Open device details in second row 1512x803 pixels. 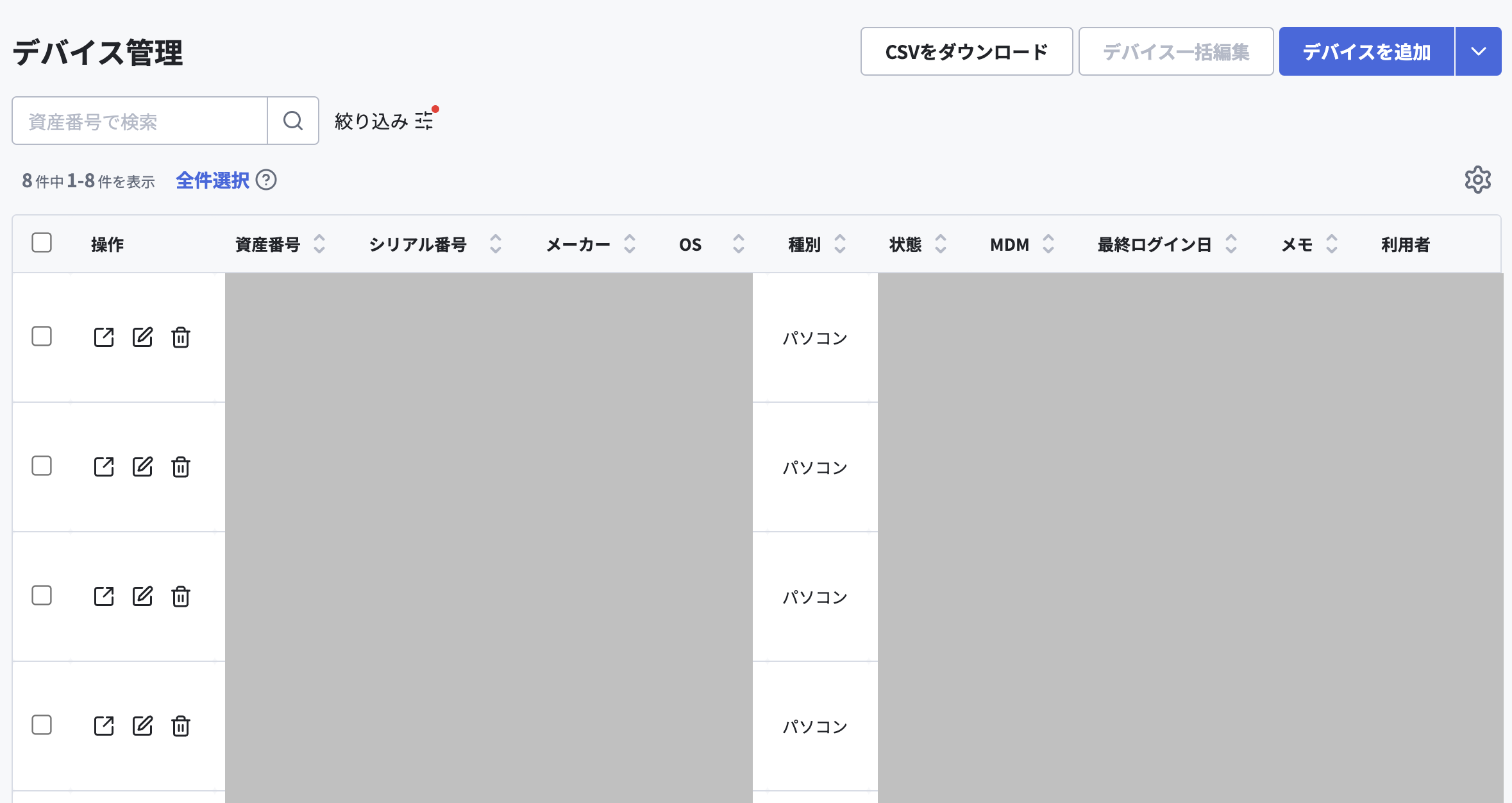pos(104,466)
